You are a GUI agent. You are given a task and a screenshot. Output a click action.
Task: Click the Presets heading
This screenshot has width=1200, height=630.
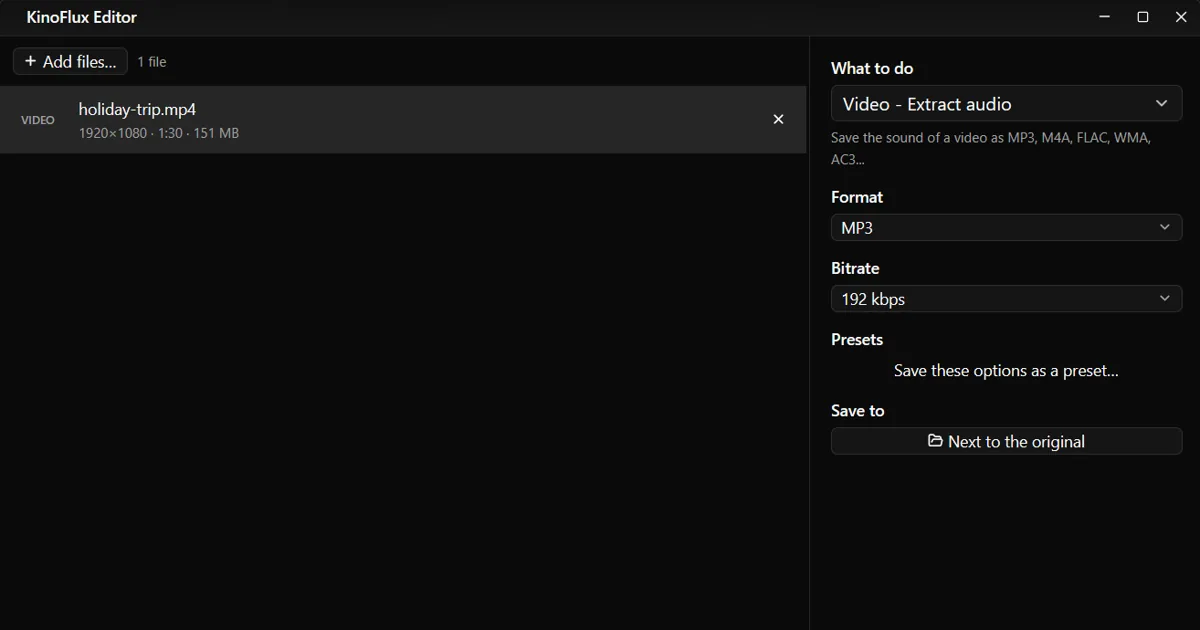point(857,339)
